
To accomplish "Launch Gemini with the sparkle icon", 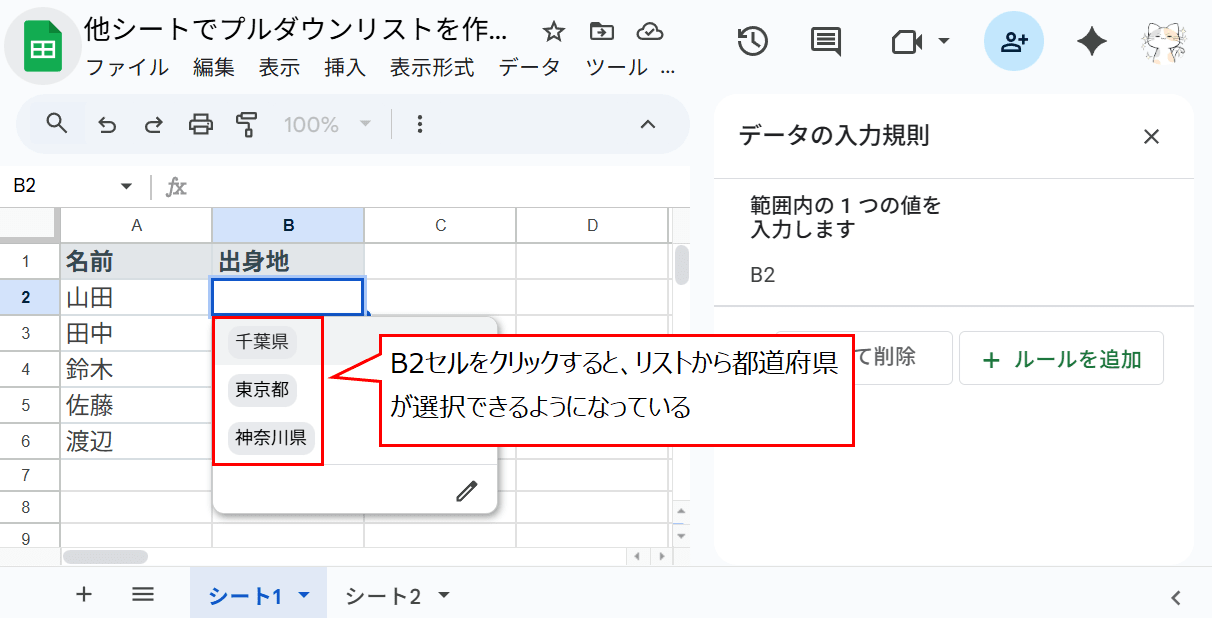I will pyautogui.click(x=1091, y=41).
